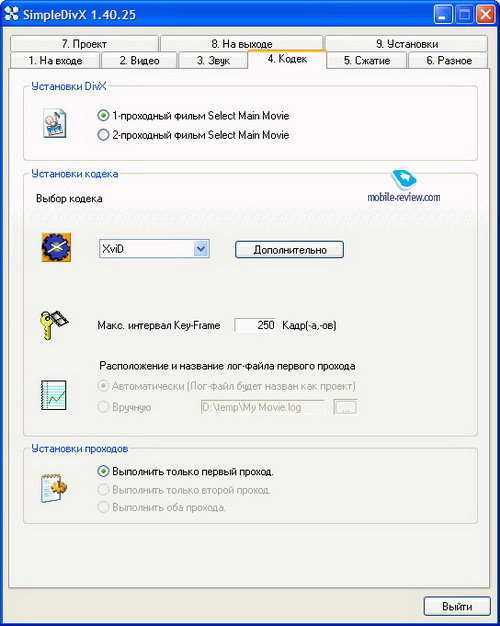The image size is (500, 626).
Task: Click the Выйти button
Action: [x=457, y=606]
